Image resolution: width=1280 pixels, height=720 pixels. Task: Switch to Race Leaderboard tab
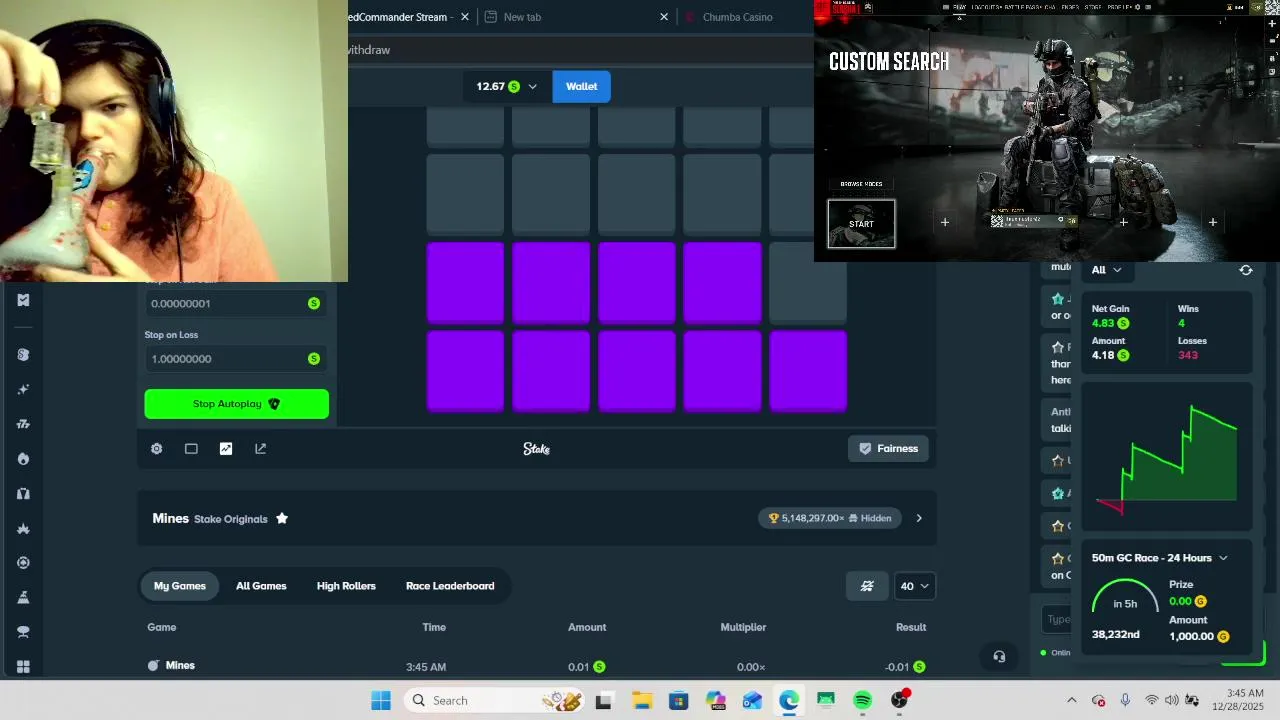click(450, 586)
